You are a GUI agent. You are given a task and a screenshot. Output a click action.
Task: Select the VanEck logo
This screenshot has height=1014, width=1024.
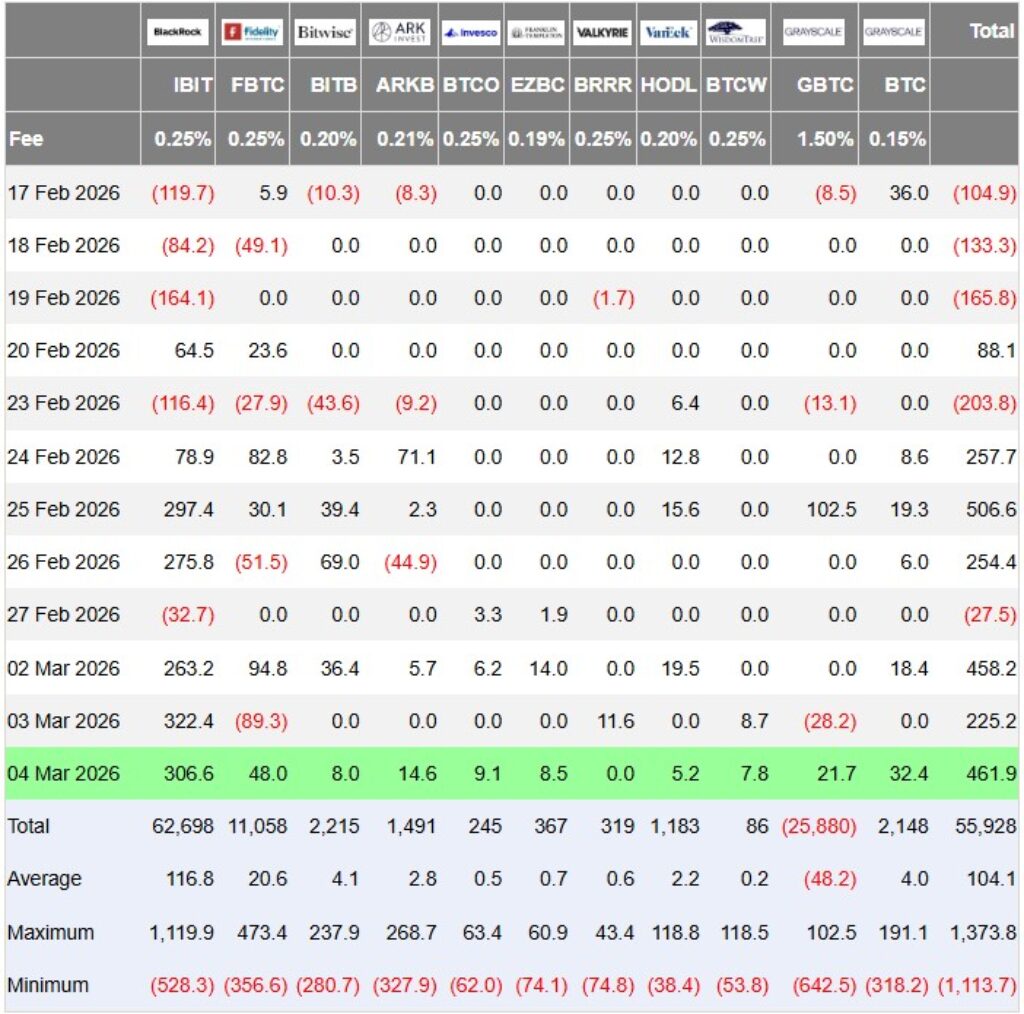point(668,32)
